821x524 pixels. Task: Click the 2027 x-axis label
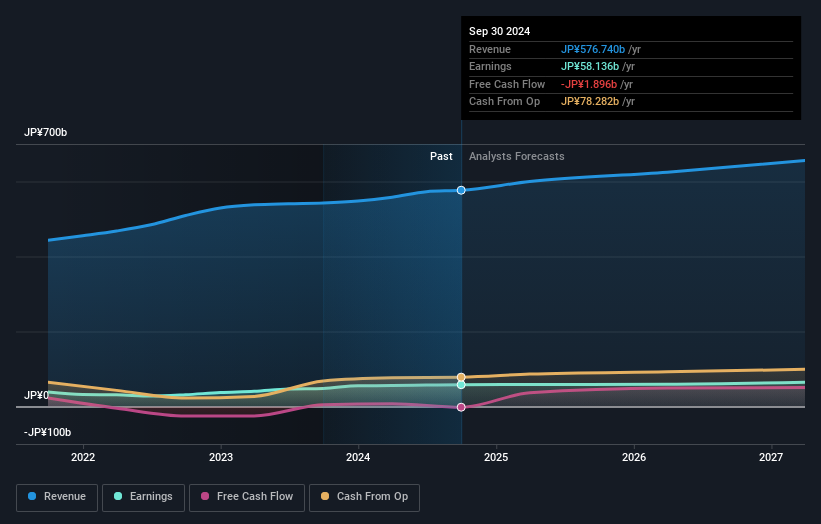(x=771, y=457)
